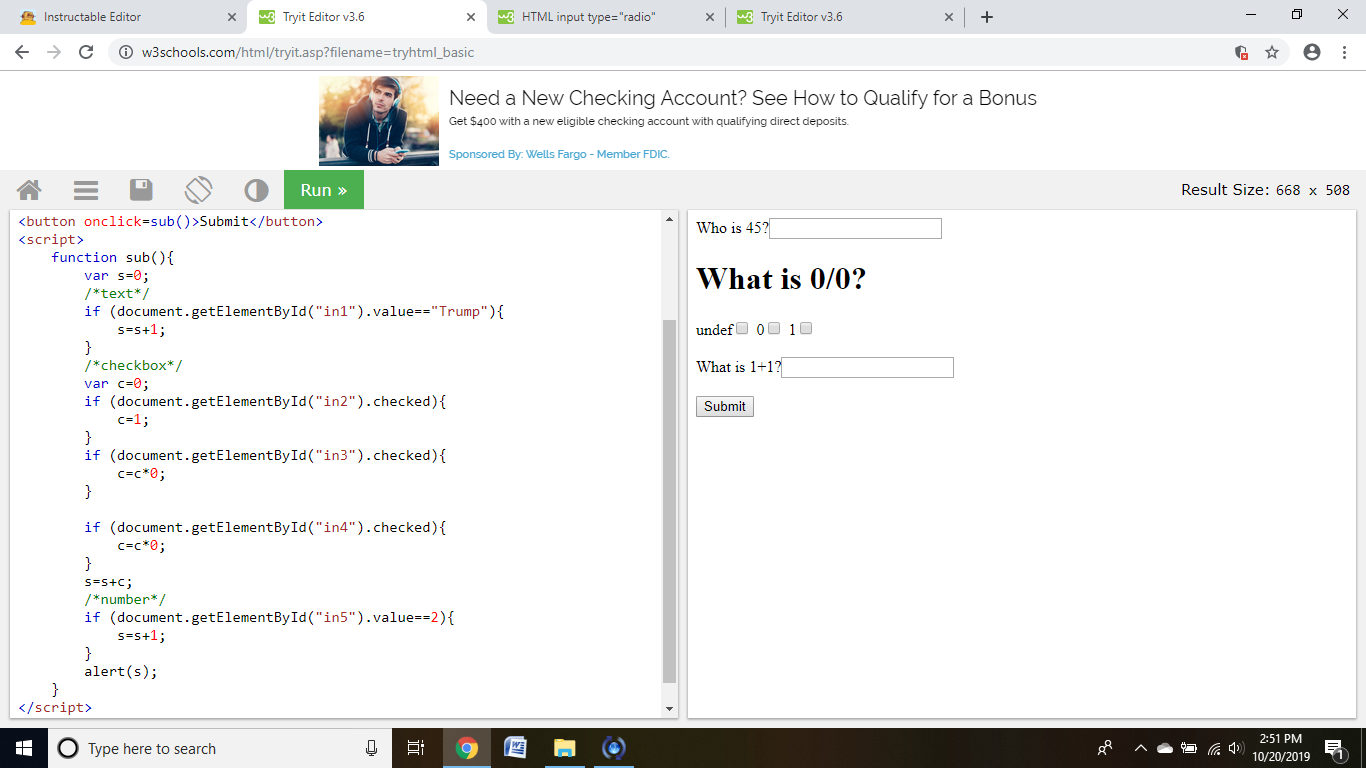The image size is (1366, 768).
Task: Click the 'function sub(){' code line
Action: coord(113,257)
